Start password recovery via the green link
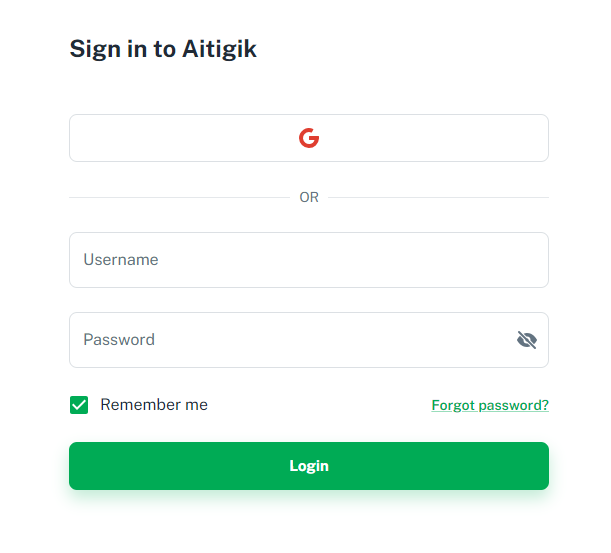Viewport: 611px width, 553px height. [490, 406]
